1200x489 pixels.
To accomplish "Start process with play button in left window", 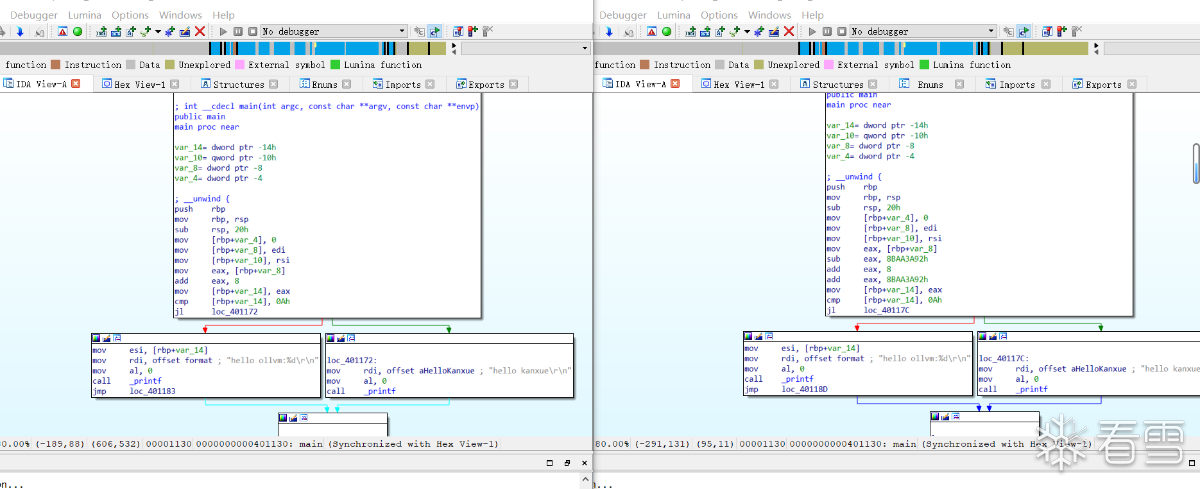I will [x=223, y=32].
